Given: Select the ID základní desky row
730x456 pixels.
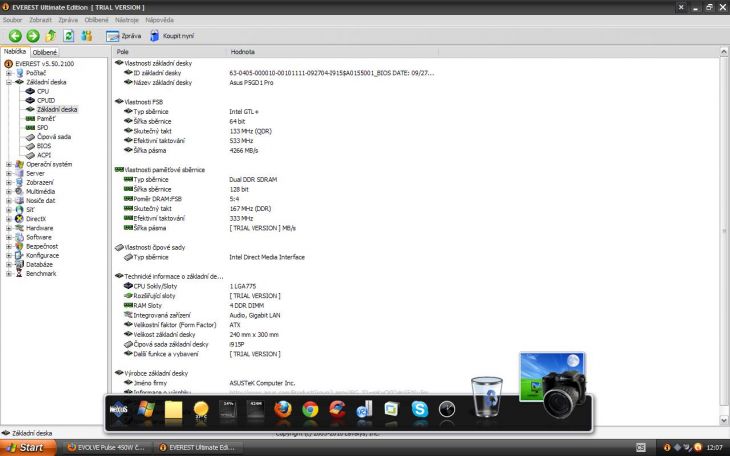Looking at the screenshot, I should coord(275,73).
